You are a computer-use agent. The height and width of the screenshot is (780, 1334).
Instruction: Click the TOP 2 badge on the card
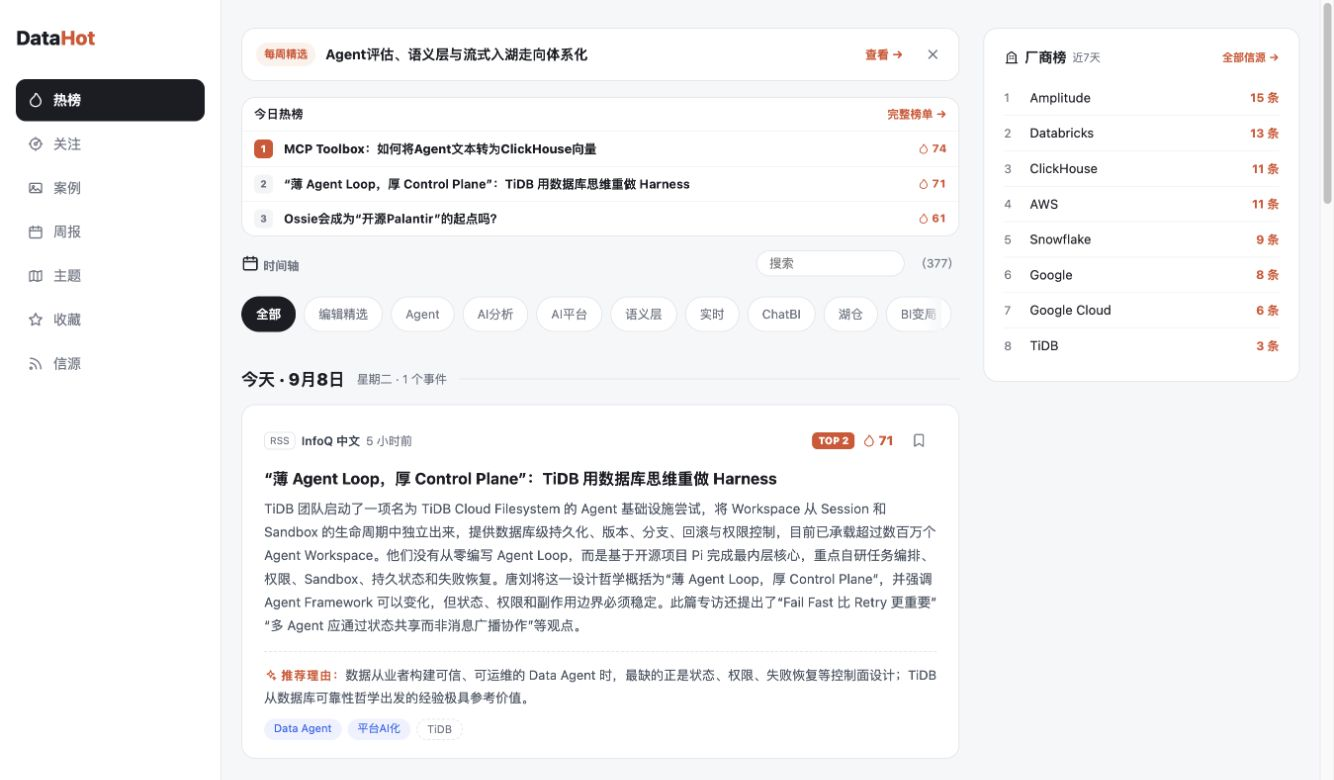[833, 440]
